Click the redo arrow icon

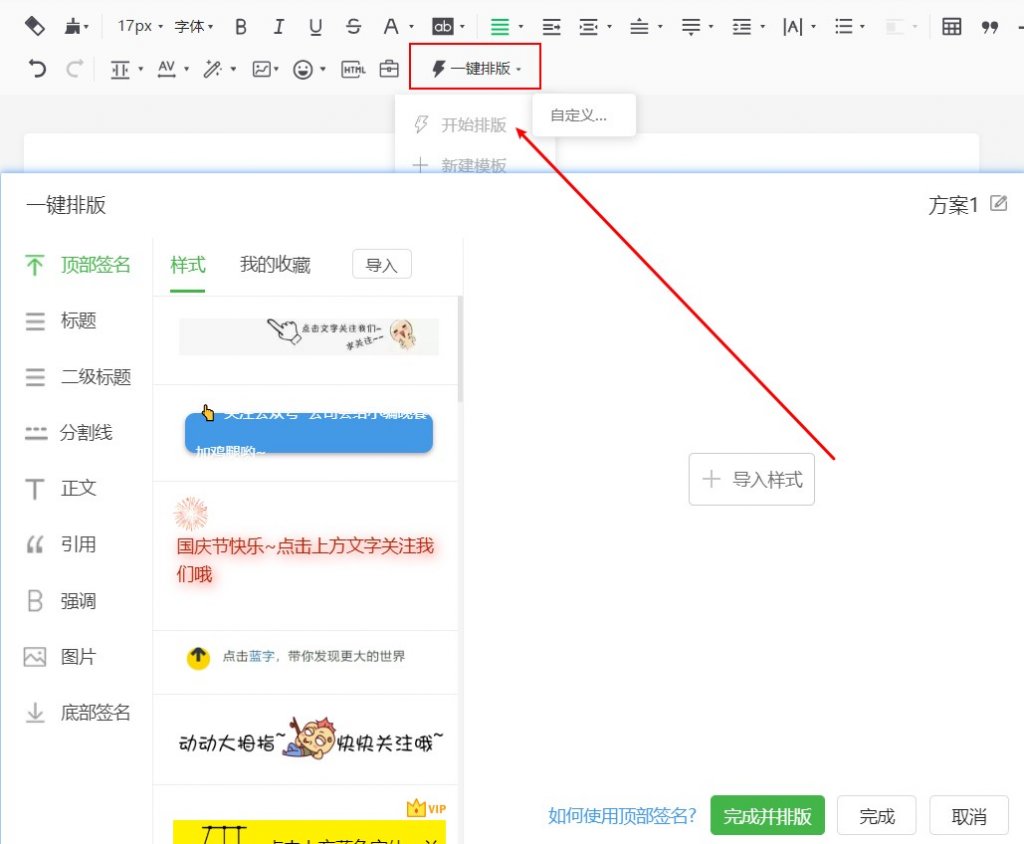coord(74,69)
